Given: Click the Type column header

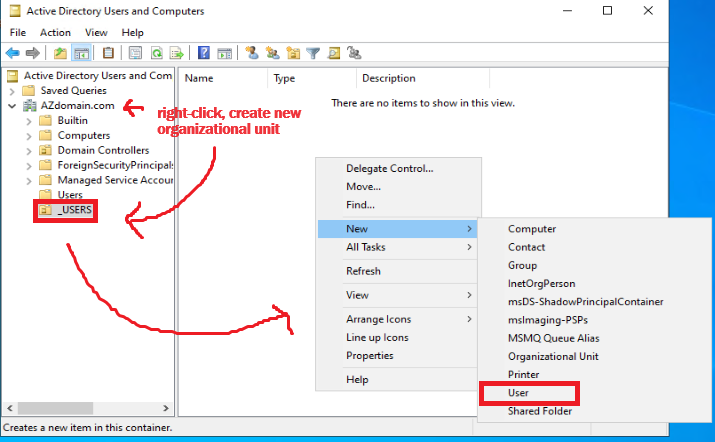Looking at the screenshot, I should [x=312, y=78].
